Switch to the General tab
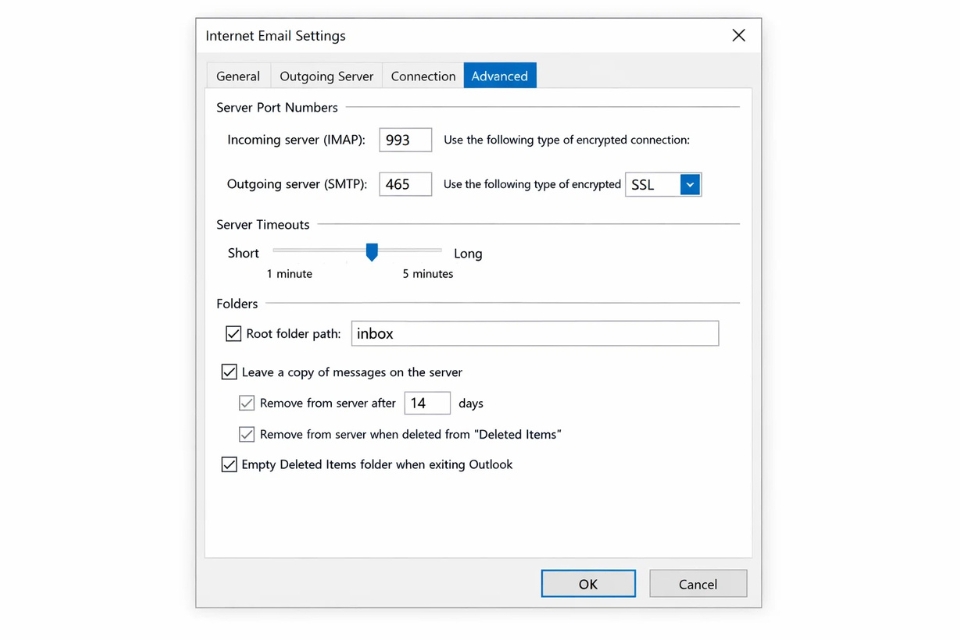960x640 pixels. pyautogui.click(x=238, y=75)
